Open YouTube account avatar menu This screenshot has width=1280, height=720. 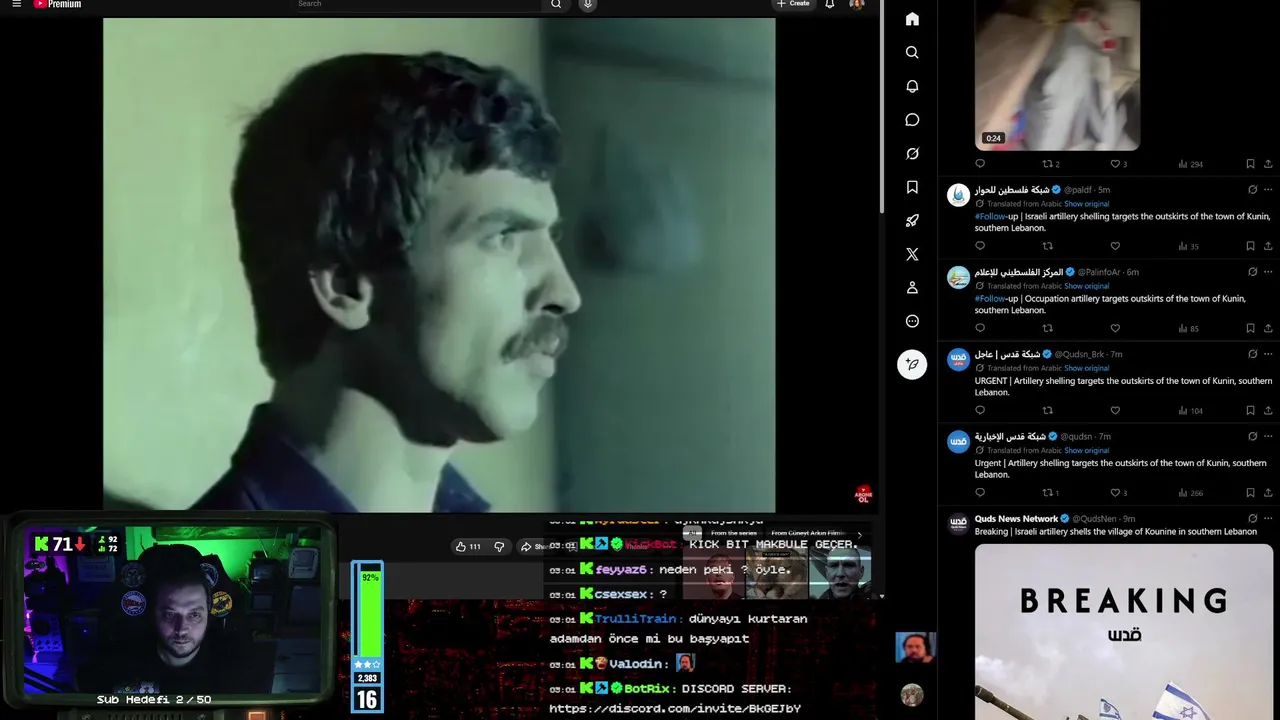(856, 4)
